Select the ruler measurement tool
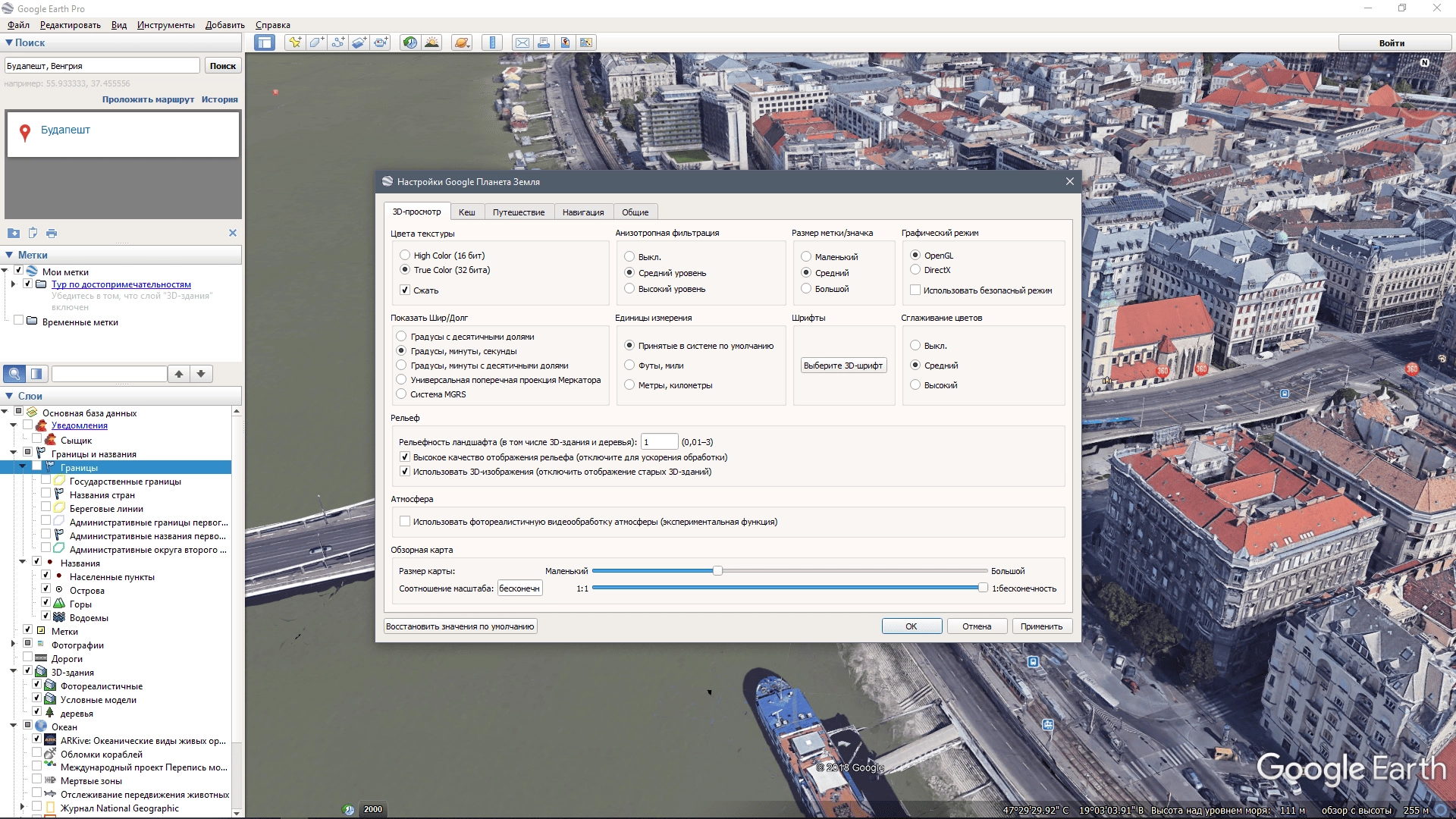Screen dimensions: 1456x819 492,42
